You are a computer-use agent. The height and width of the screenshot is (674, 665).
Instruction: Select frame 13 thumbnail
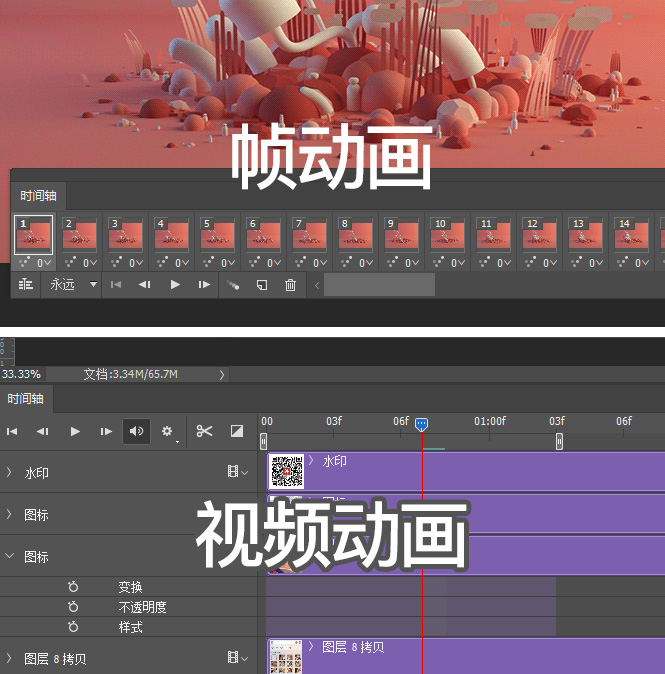[x=585, y=235]
